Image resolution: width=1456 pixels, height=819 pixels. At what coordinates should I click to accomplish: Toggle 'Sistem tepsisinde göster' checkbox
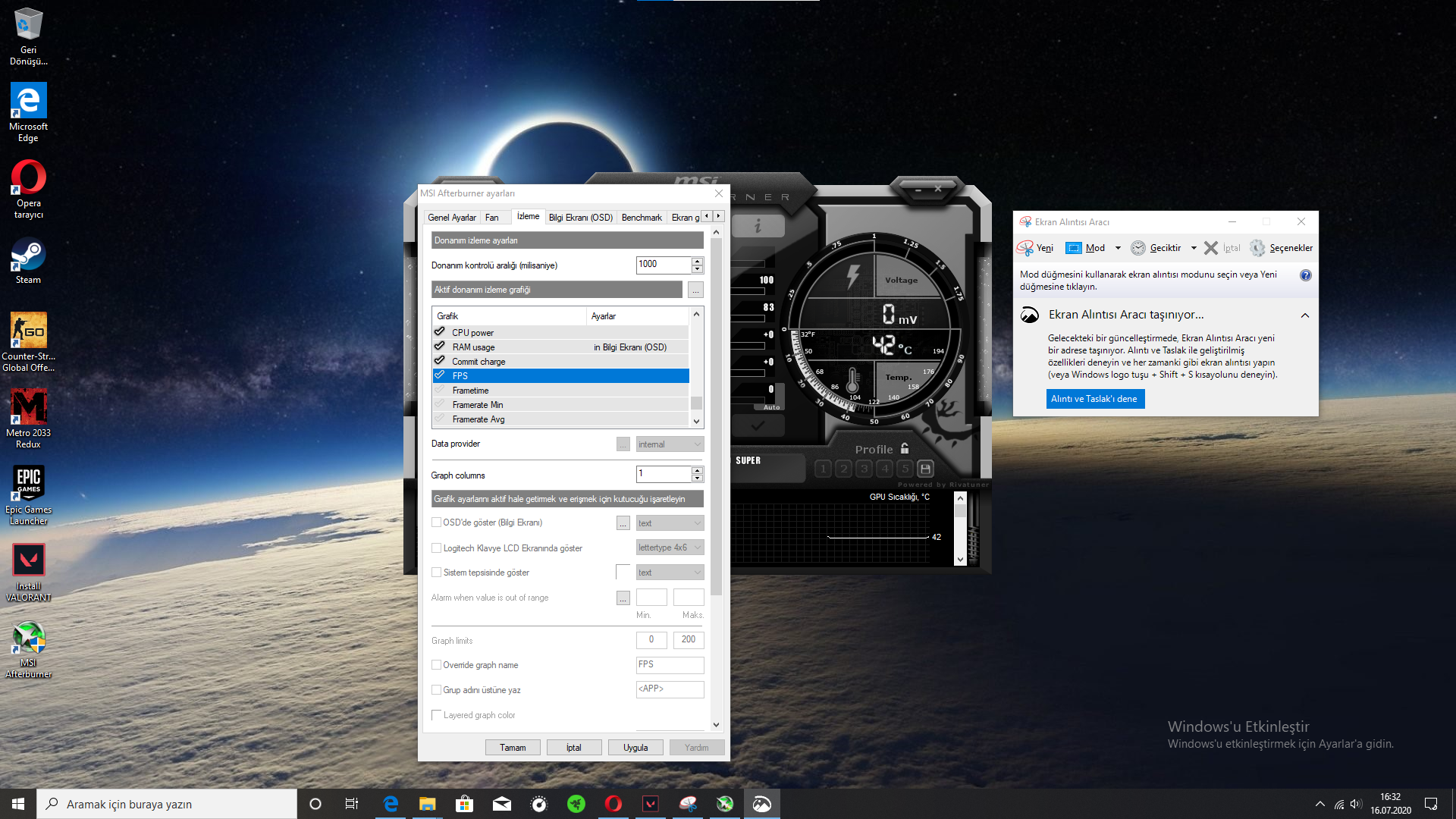coord(437,573)
